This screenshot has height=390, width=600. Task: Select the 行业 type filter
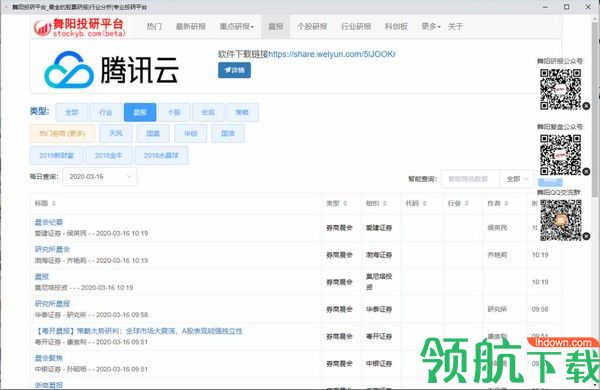[106, 112]
